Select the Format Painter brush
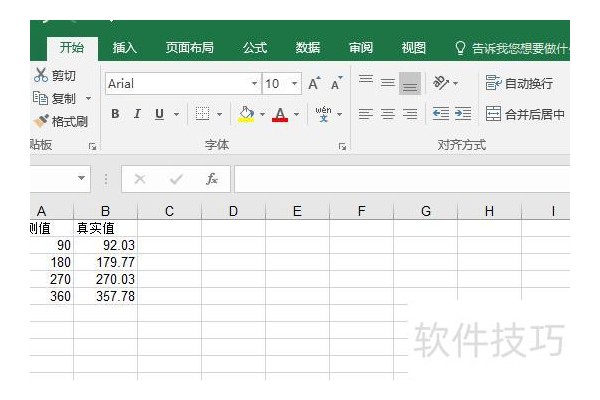 click(x=41, y=121)
